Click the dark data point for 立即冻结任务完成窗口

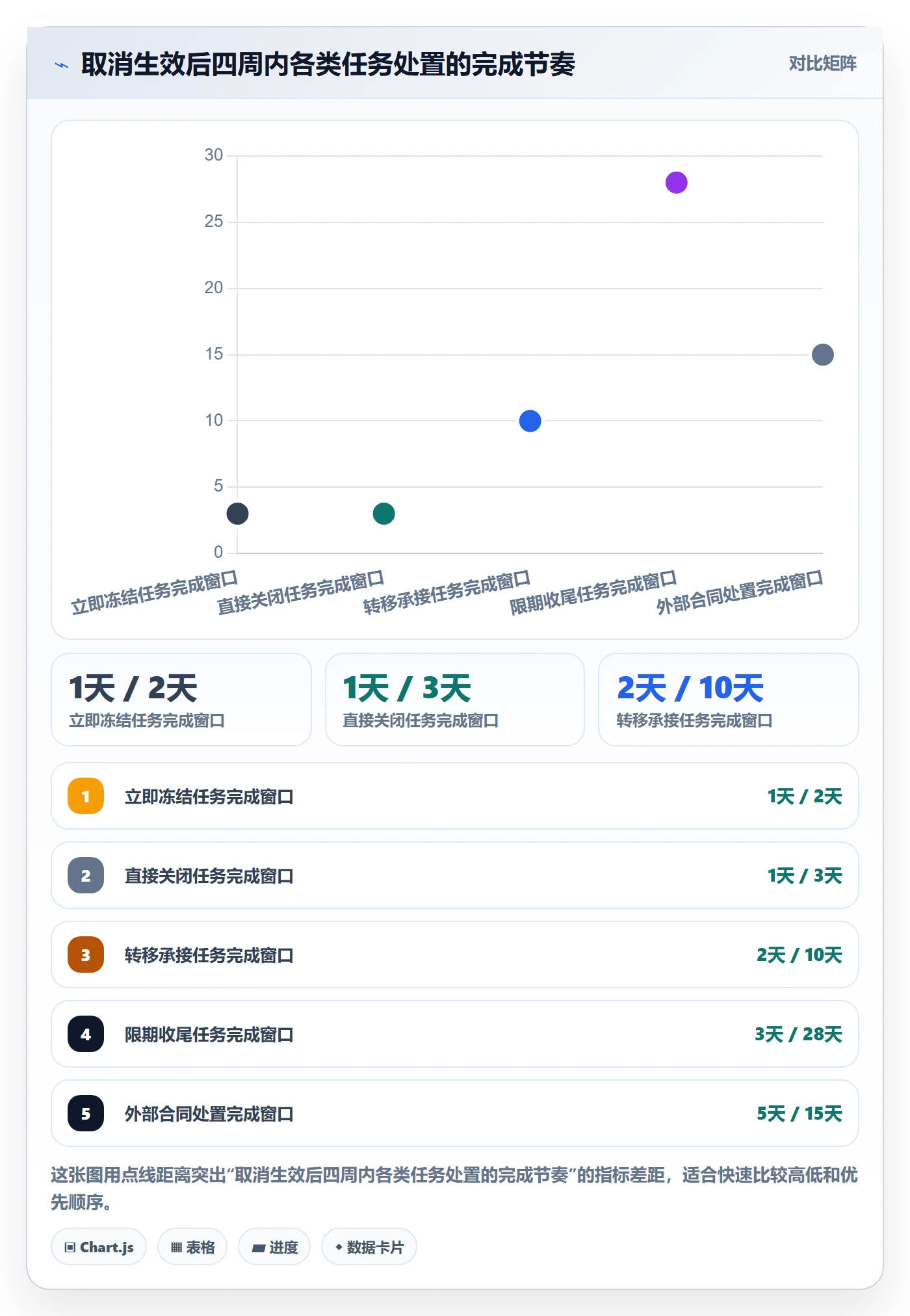pyautogui.click(x=237, y=514)
